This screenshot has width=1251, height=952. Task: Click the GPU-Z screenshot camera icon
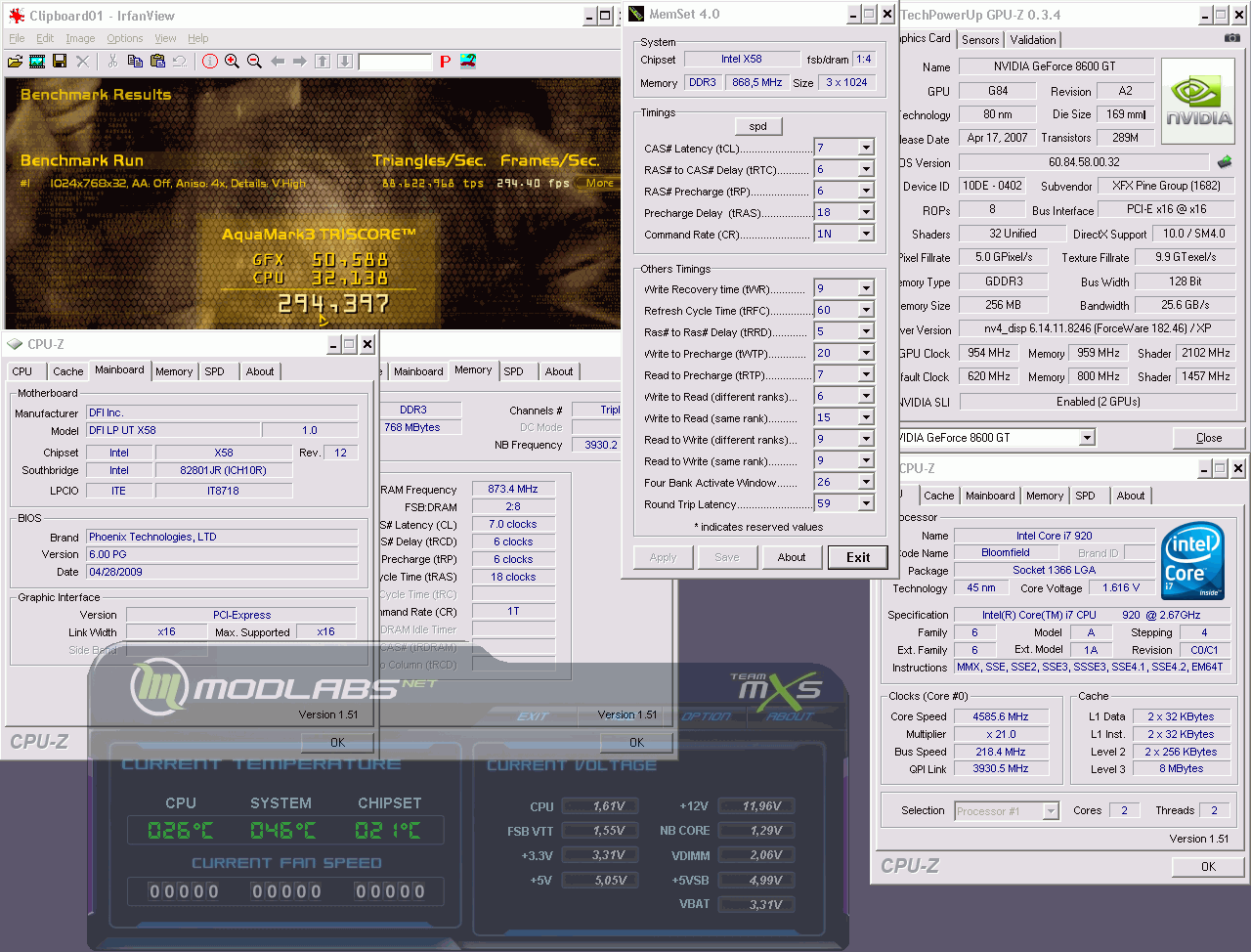click(1232, 38)
